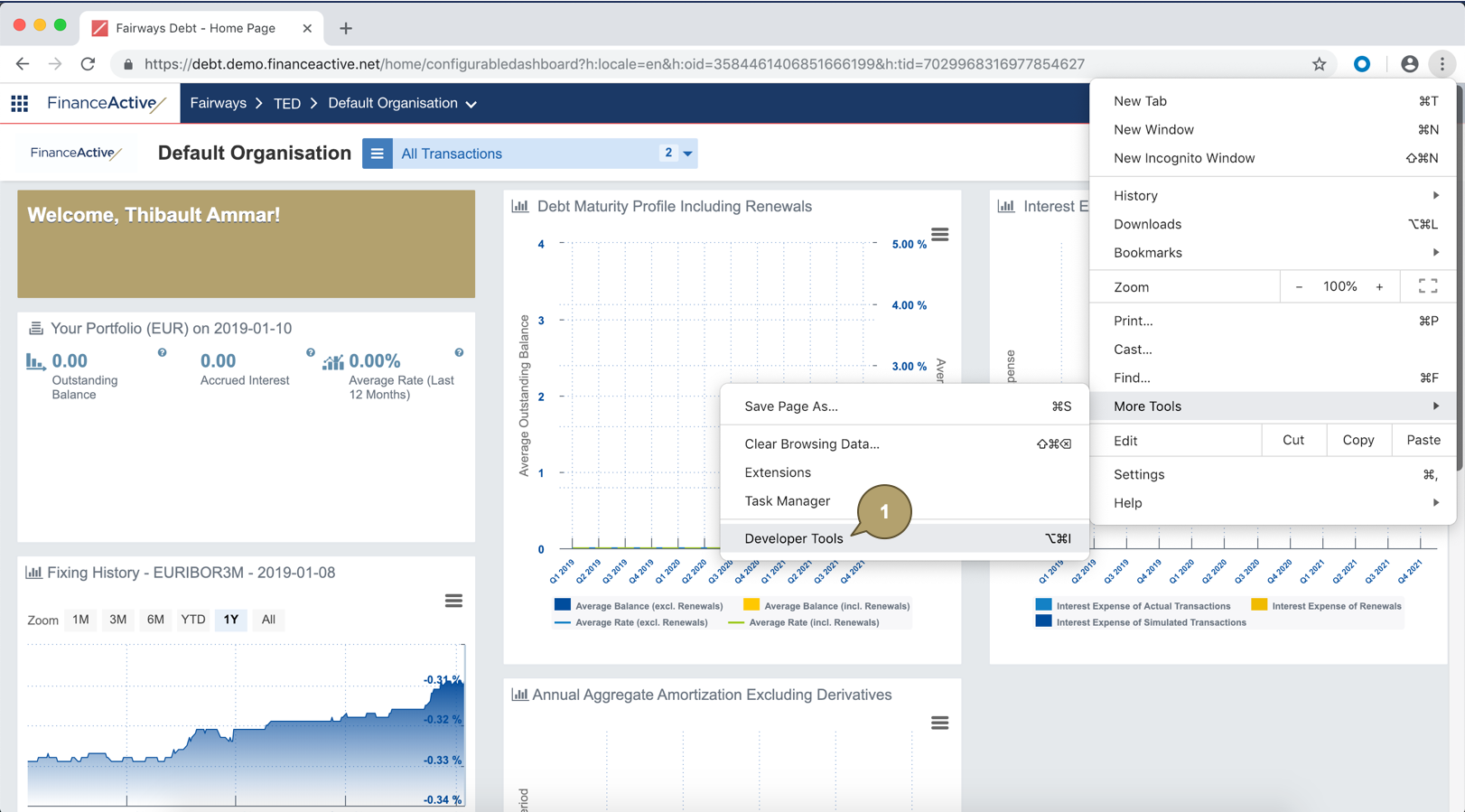Open the Chrome profile avatar icon
This screenshot has width=1465, height=812.
coord(1409,64)
